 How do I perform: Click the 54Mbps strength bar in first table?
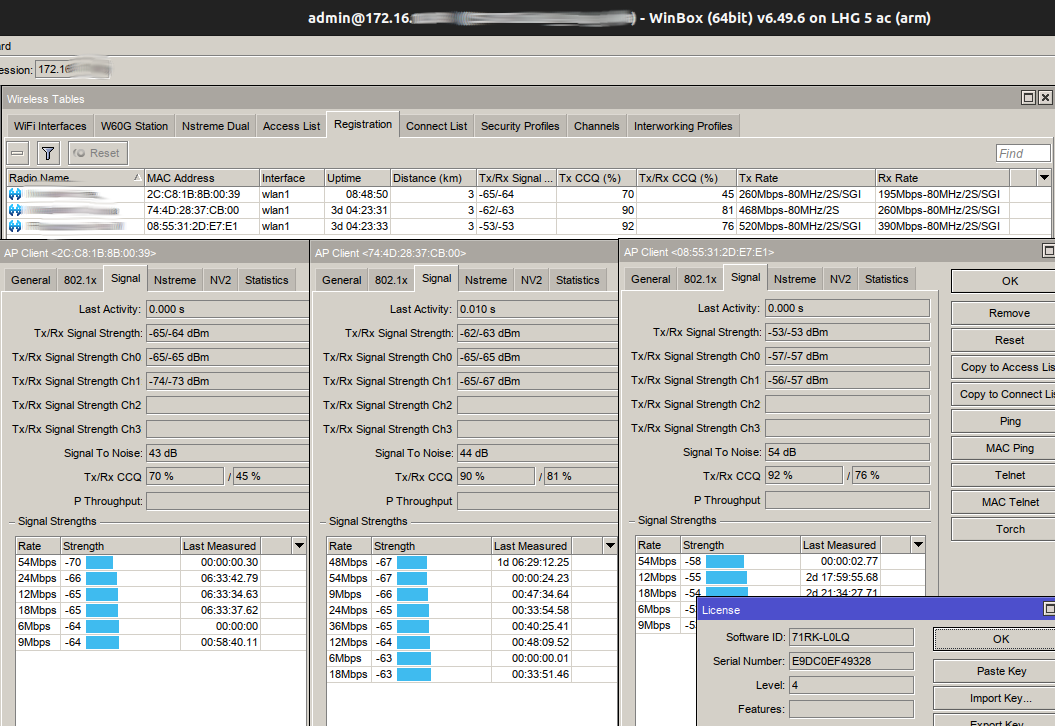point(100,562)
